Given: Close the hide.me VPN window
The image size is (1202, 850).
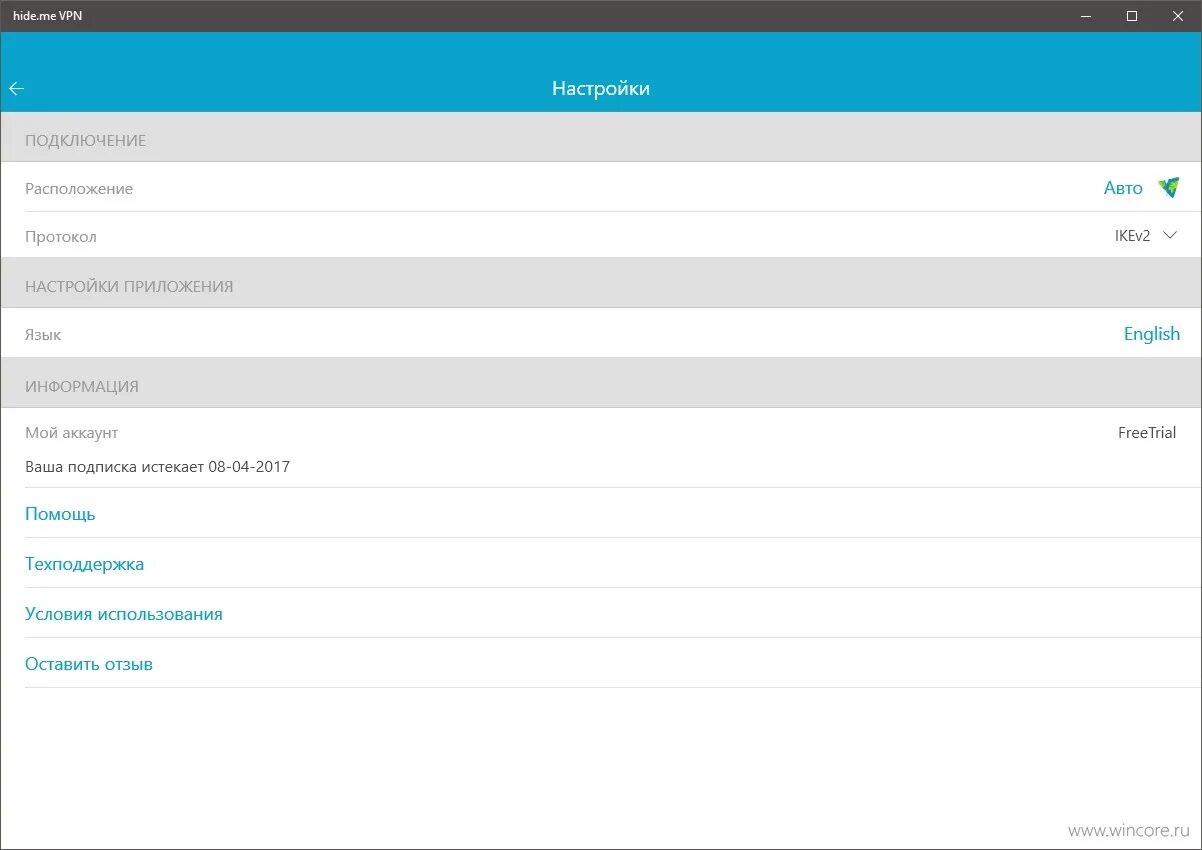Looking at the screenshot, I should tap(1178, 16).
